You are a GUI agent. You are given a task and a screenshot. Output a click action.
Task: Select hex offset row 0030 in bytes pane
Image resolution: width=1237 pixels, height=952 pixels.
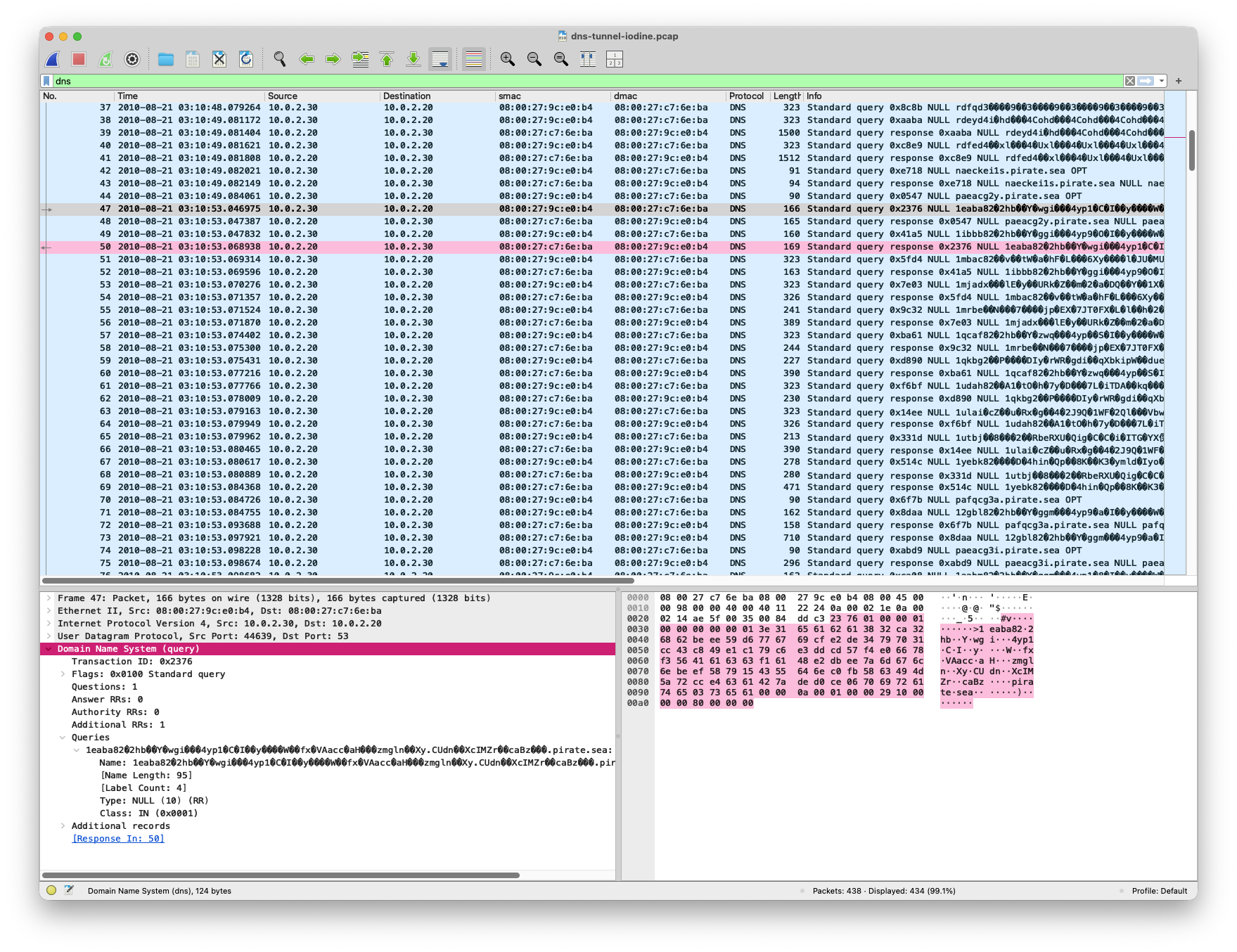pos(638,629)
